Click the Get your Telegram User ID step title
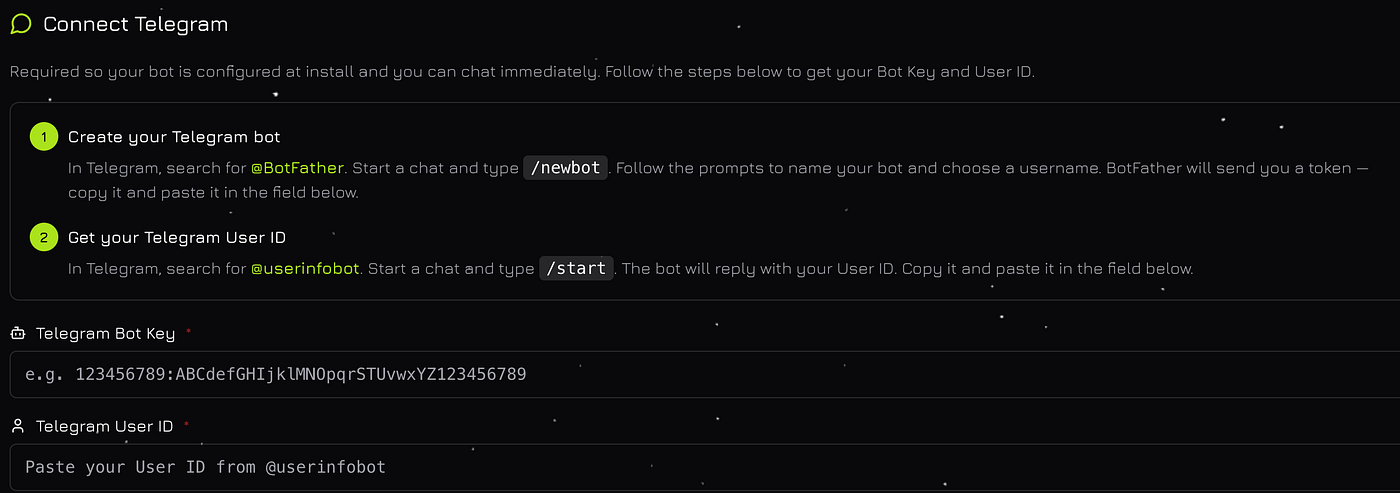The width and height of the screenshot is (1400, 493). [x=177, y=237]
